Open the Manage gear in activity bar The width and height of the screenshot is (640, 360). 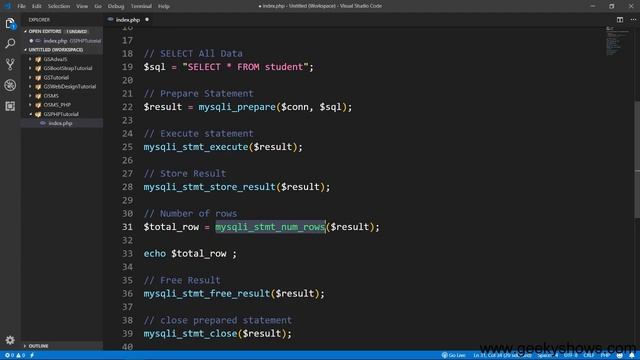(x=10, y=340)
